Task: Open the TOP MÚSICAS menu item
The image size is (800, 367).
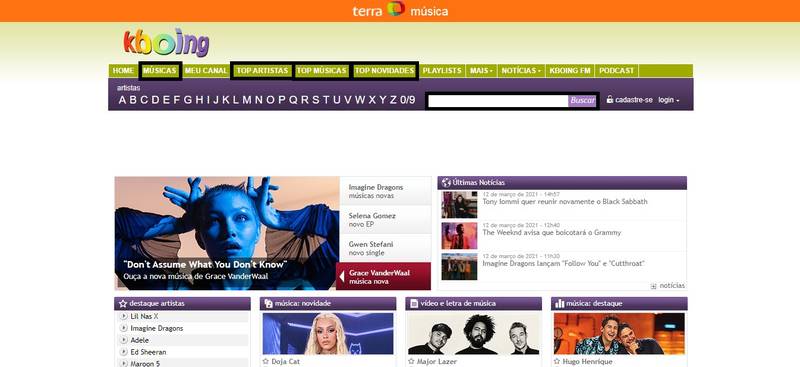Action: (x=321, y=70)
